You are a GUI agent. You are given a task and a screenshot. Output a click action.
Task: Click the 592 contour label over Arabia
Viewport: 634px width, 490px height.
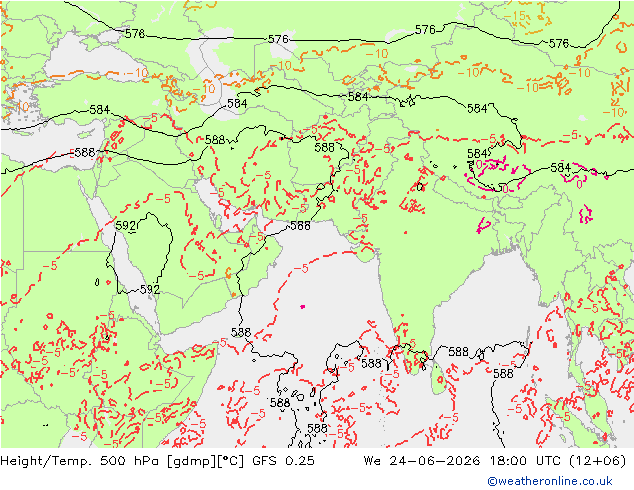click(126, 226)
